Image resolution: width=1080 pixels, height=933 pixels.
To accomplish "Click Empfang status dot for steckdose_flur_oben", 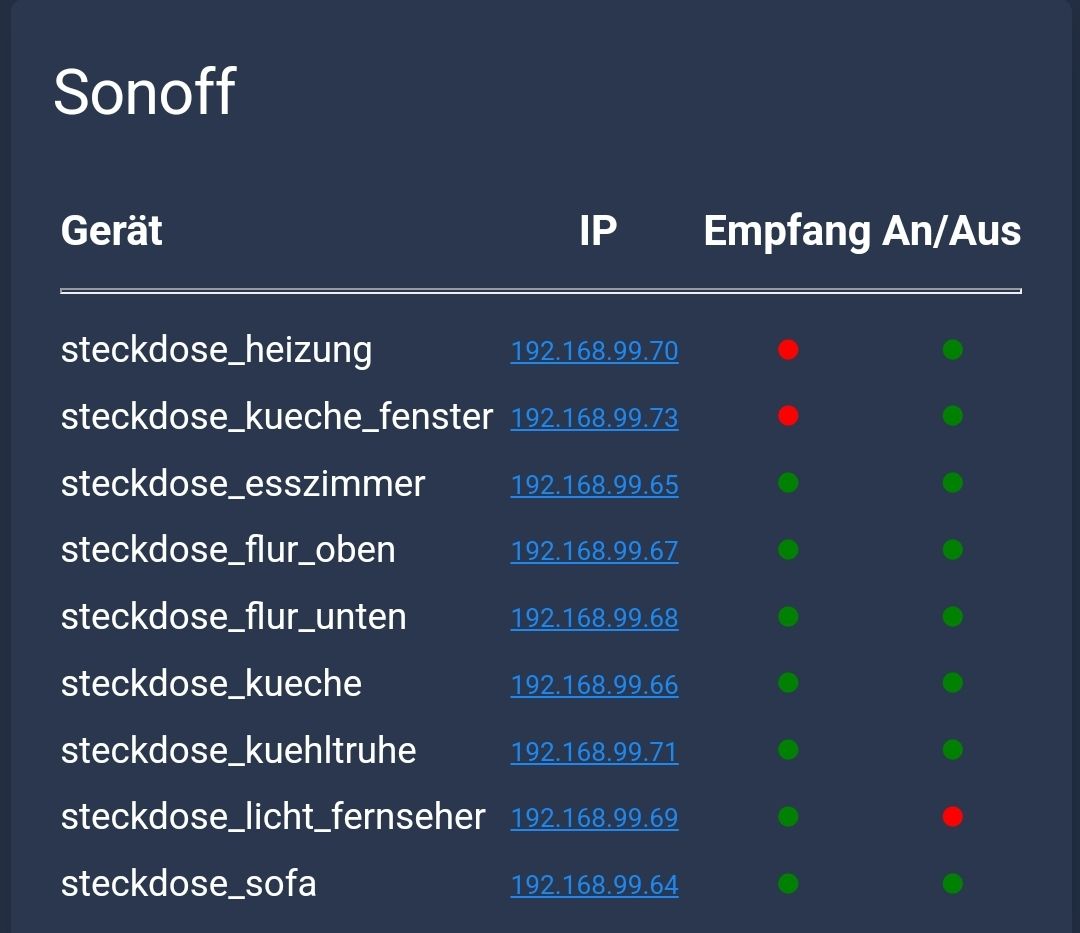I will [788, 550].
